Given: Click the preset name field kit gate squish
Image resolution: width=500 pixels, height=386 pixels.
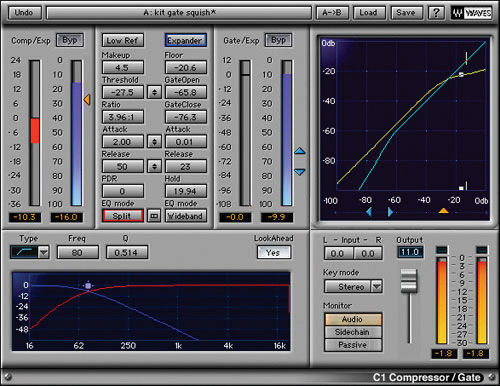Looking at the screenshot, I should coord(179,13).
